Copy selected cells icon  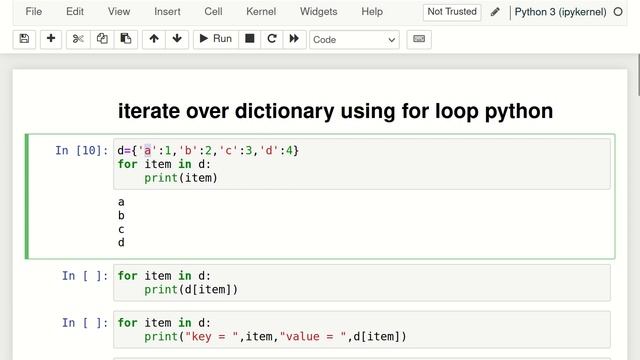(x=102, y=39)
